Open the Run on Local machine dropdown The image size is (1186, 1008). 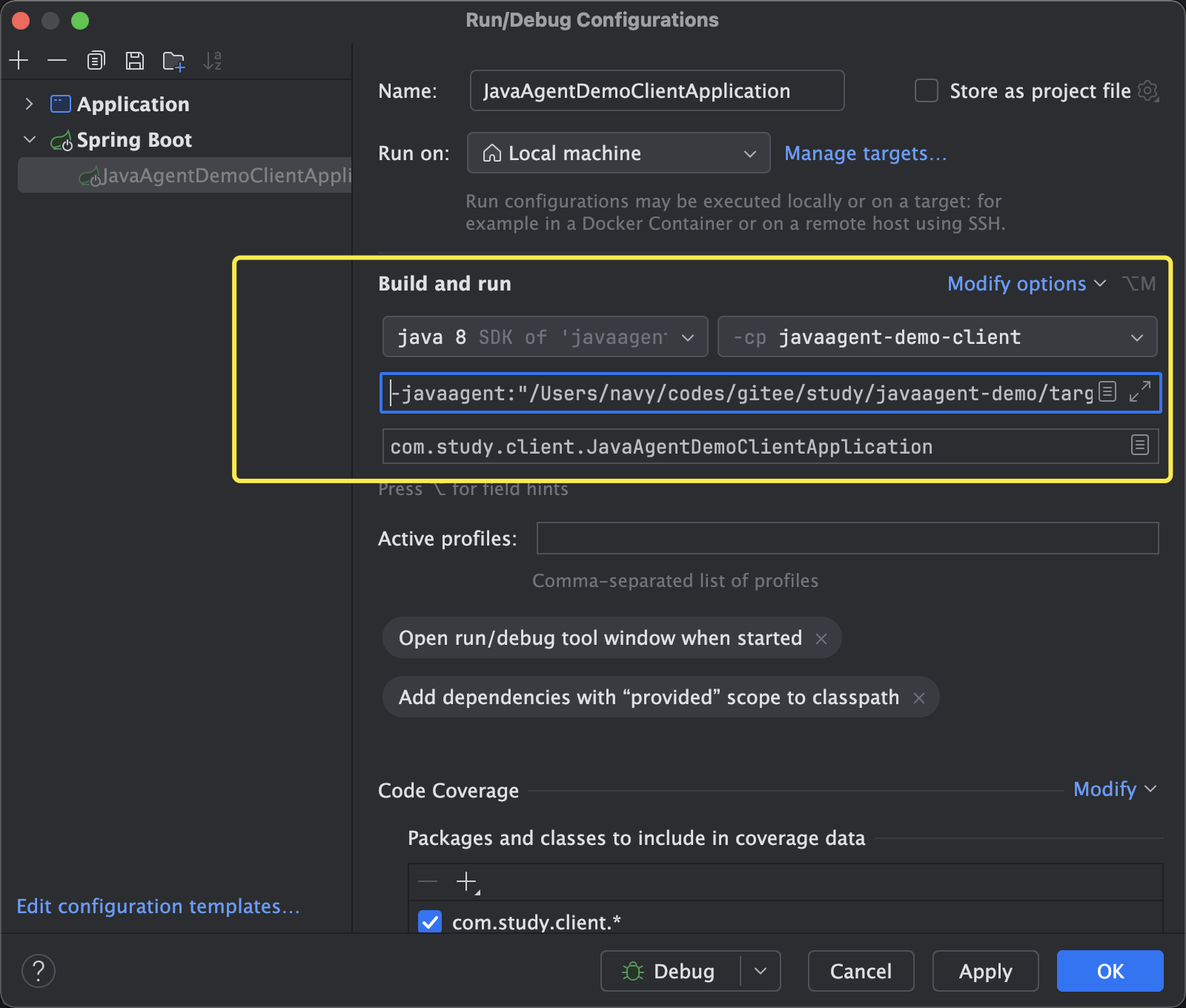click(619, 153)
